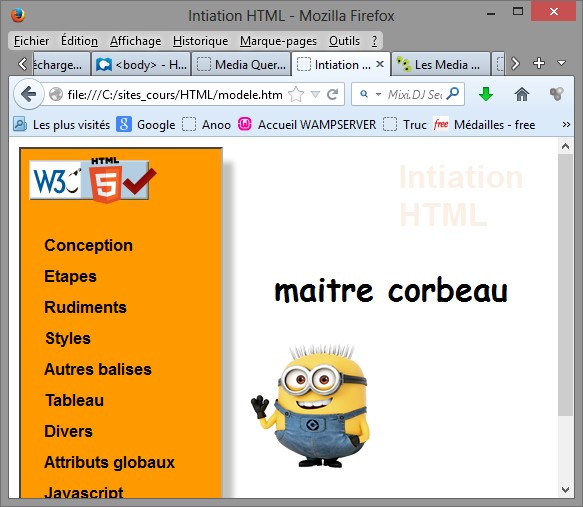Viewport: 583px width, 507px height.
Task: Click the Google bookmark icon
Action: [124, 124]
